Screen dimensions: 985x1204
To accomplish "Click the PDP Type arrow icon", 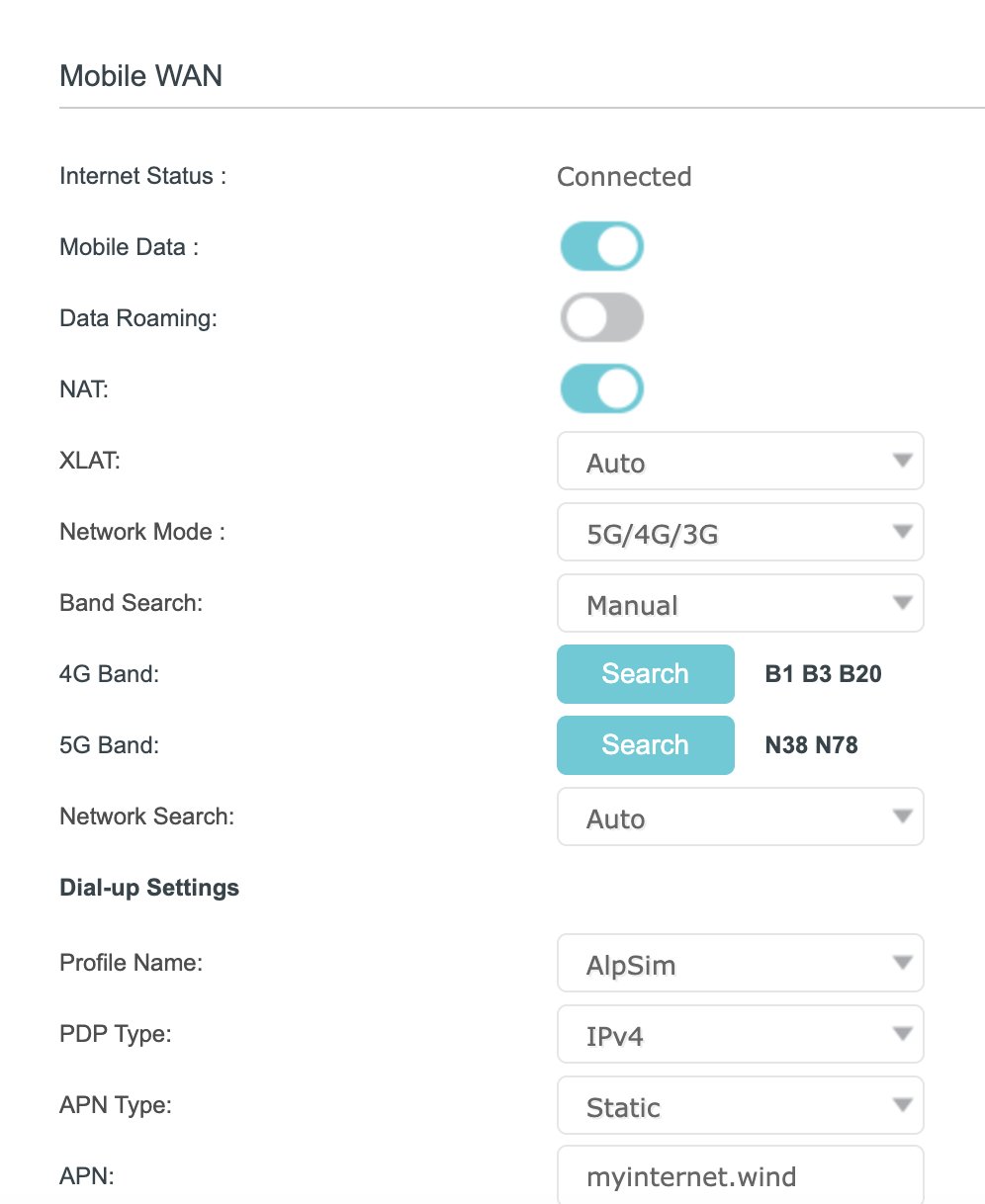I will click(901, 1034).
